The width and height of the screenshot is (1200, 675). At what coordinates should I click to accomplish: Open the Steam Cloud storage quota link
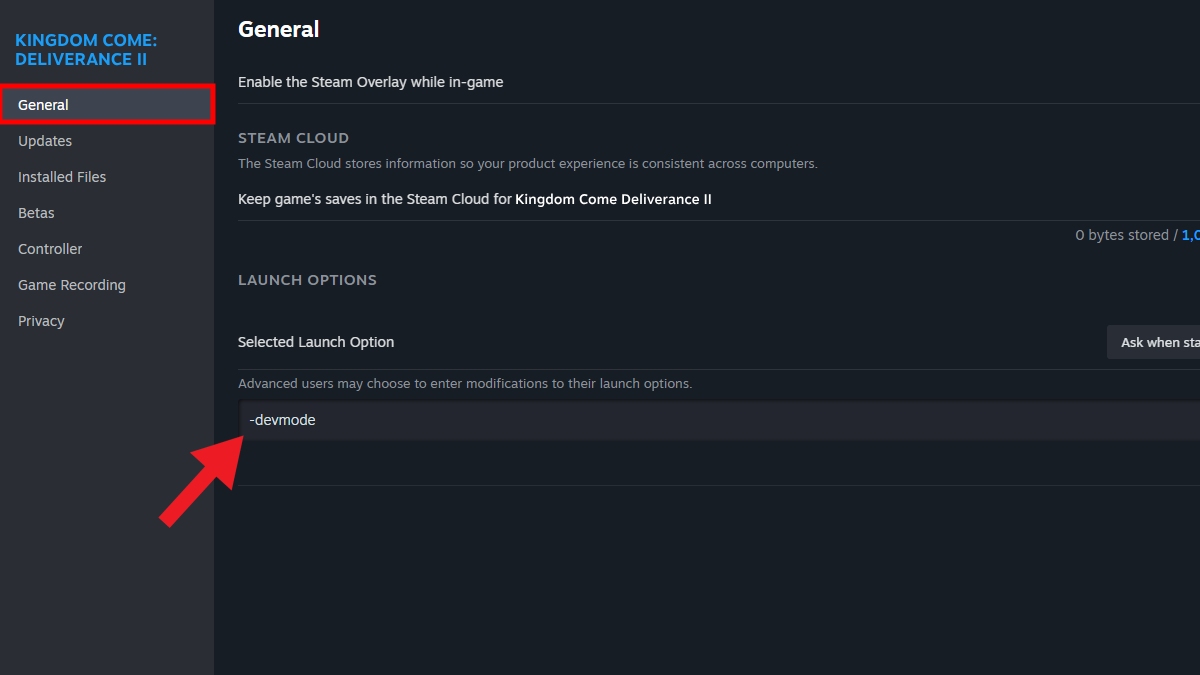(x=1192, y=234)
